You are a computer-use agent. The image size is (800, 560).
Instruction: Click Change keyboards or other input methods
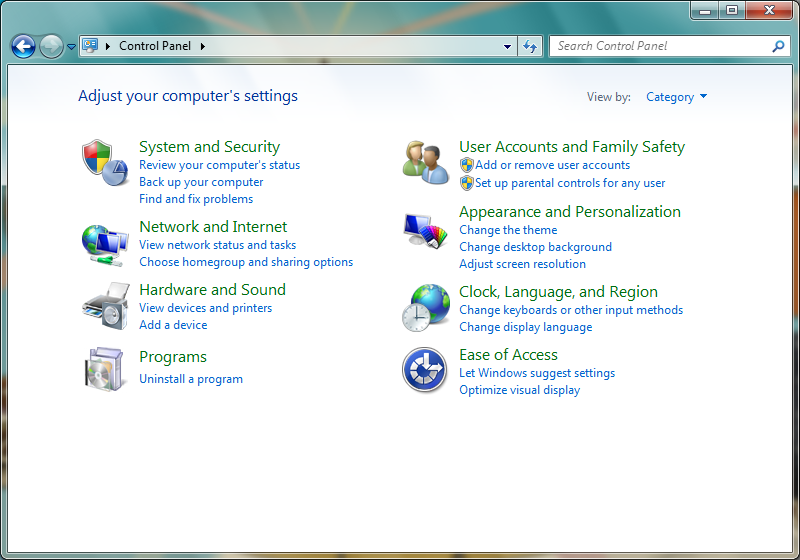pos(571,310)
